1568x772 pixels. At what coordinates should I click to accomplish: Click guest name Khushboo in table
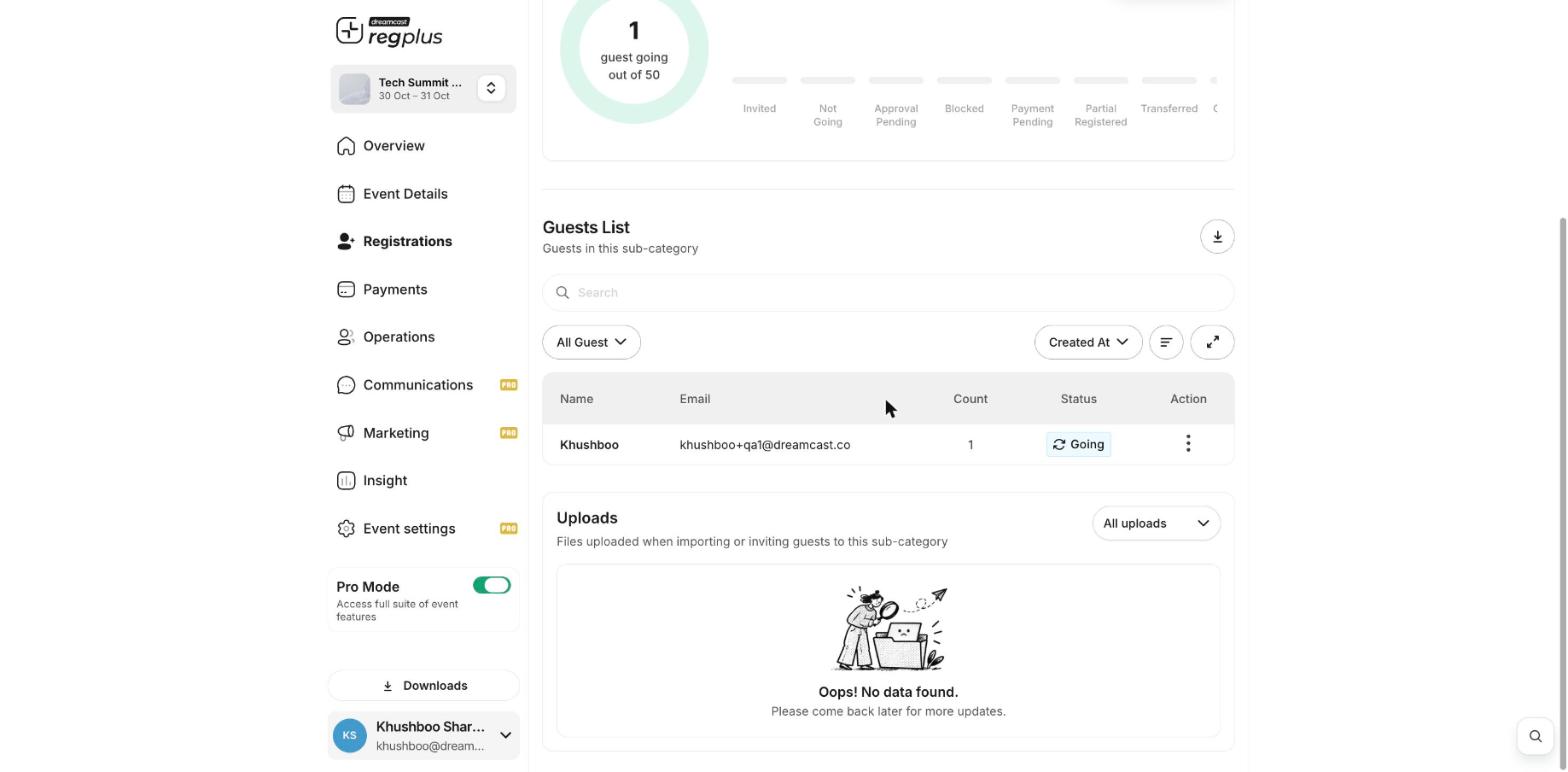[x=589, y=445]
